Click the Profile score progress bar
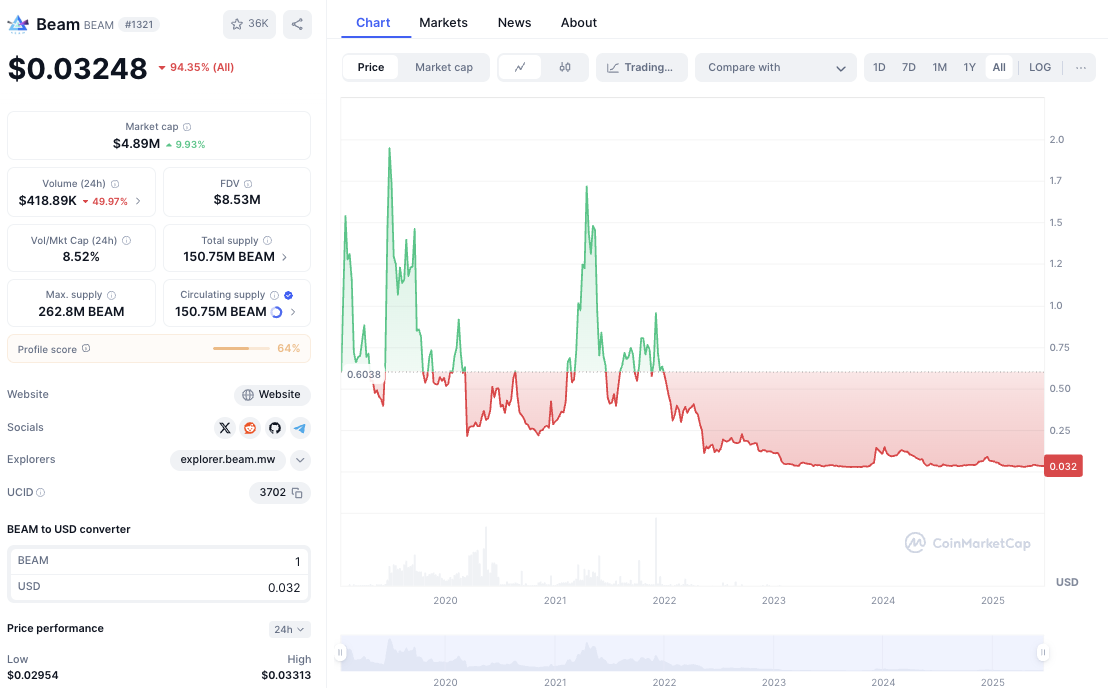The width and height of the screenshot is (1108, 688). coord(241,348)
